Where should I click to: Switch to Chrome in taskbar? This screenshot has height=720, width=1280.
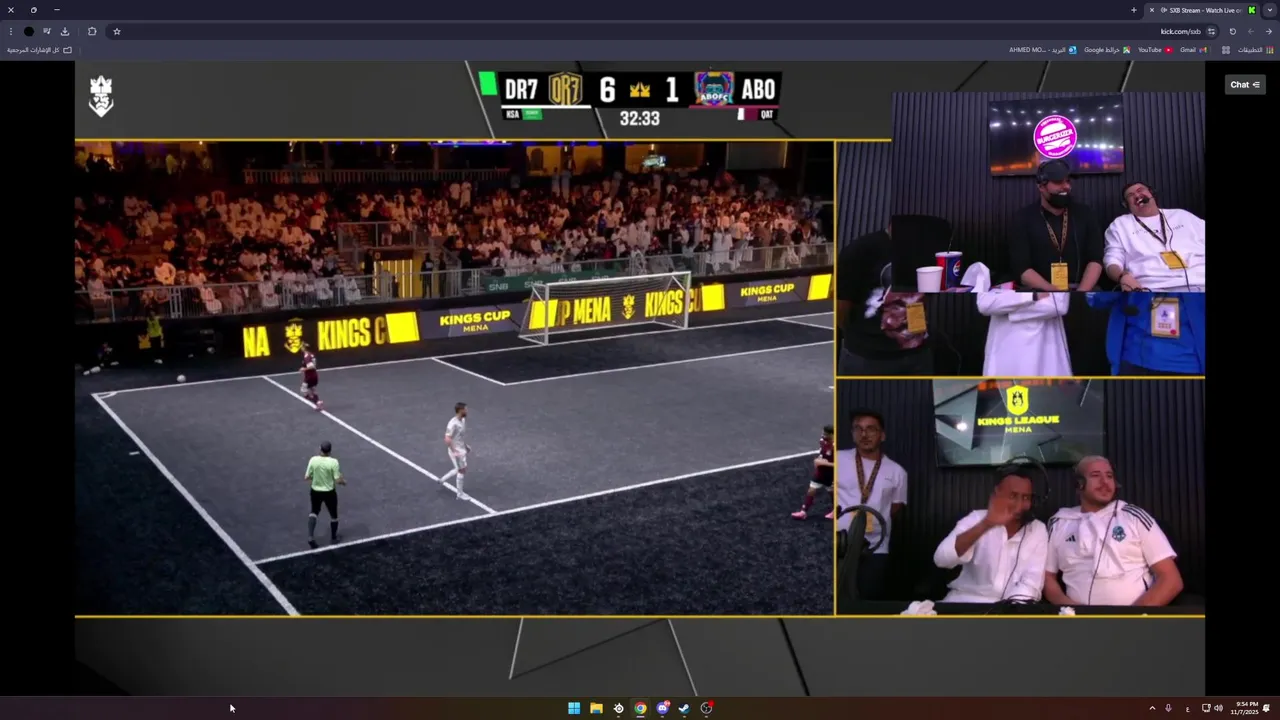pos(640,708)
